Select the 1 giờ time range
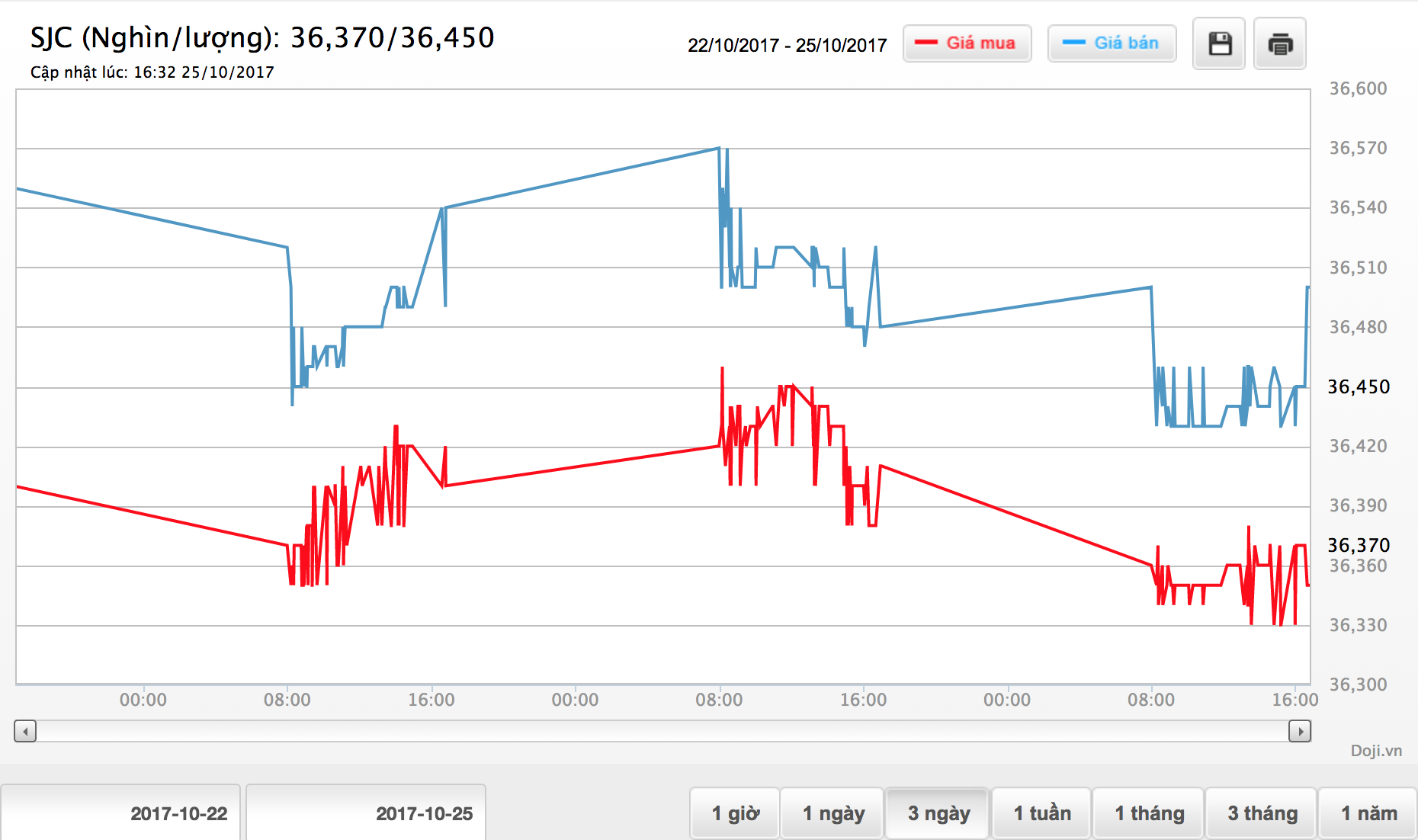Screen dimensions: 1418x840 coord(735,813)
